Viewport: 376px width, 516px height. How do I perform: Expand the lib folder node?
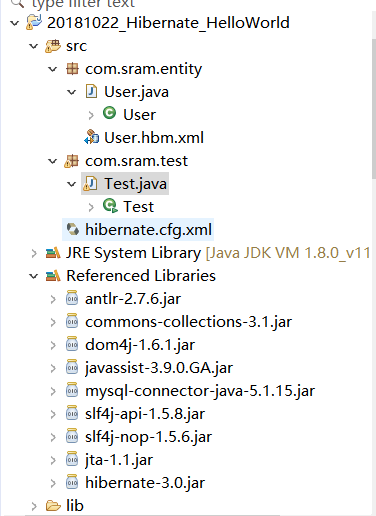34,506
